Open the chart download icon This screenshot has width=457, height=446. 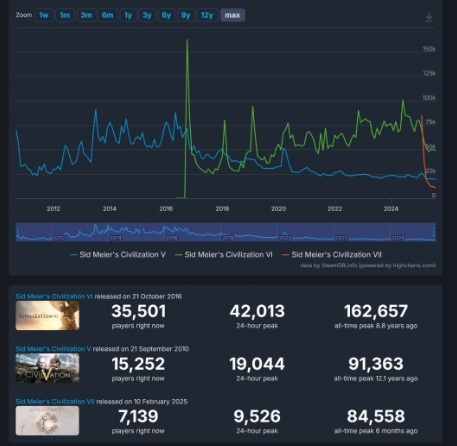pos(429,17)
